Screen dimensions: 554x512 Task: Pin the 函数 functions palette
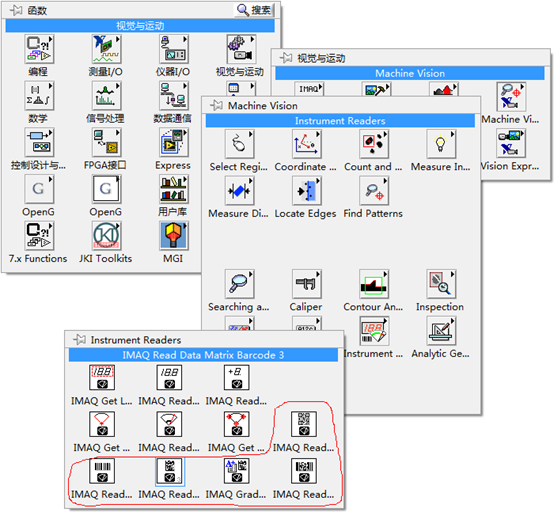click(x=16, y=10)
